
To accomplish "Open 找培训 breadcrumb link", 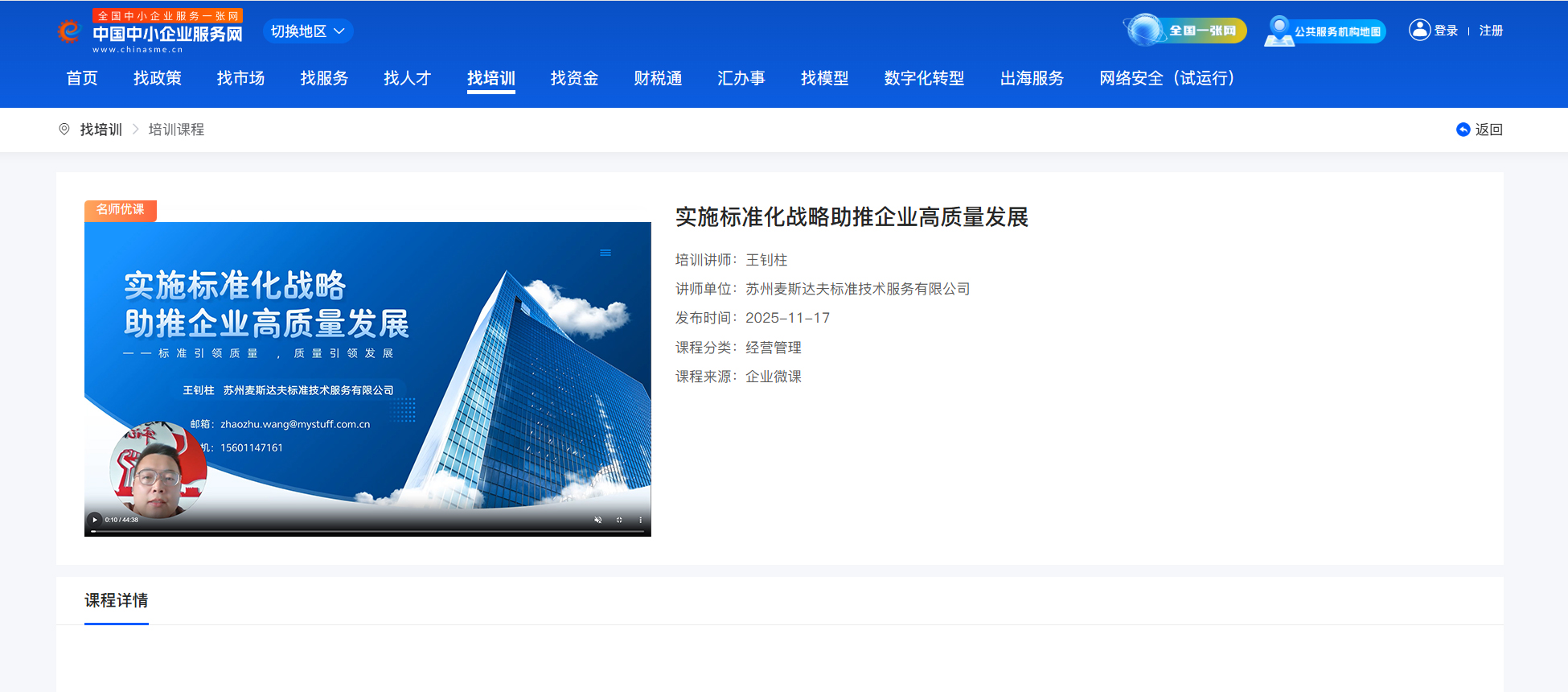I will tap(101, 130).
